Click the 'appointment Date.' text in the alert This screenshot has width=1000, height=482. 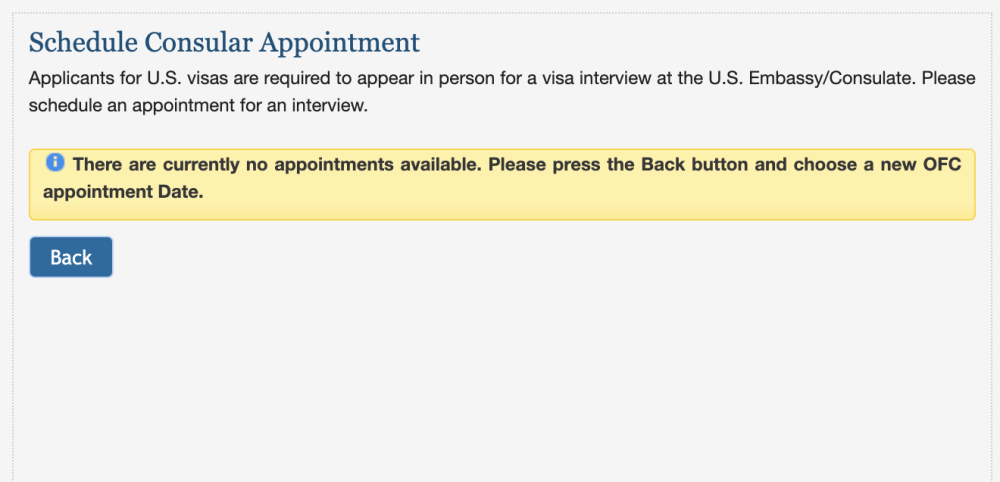click(123, 193)
